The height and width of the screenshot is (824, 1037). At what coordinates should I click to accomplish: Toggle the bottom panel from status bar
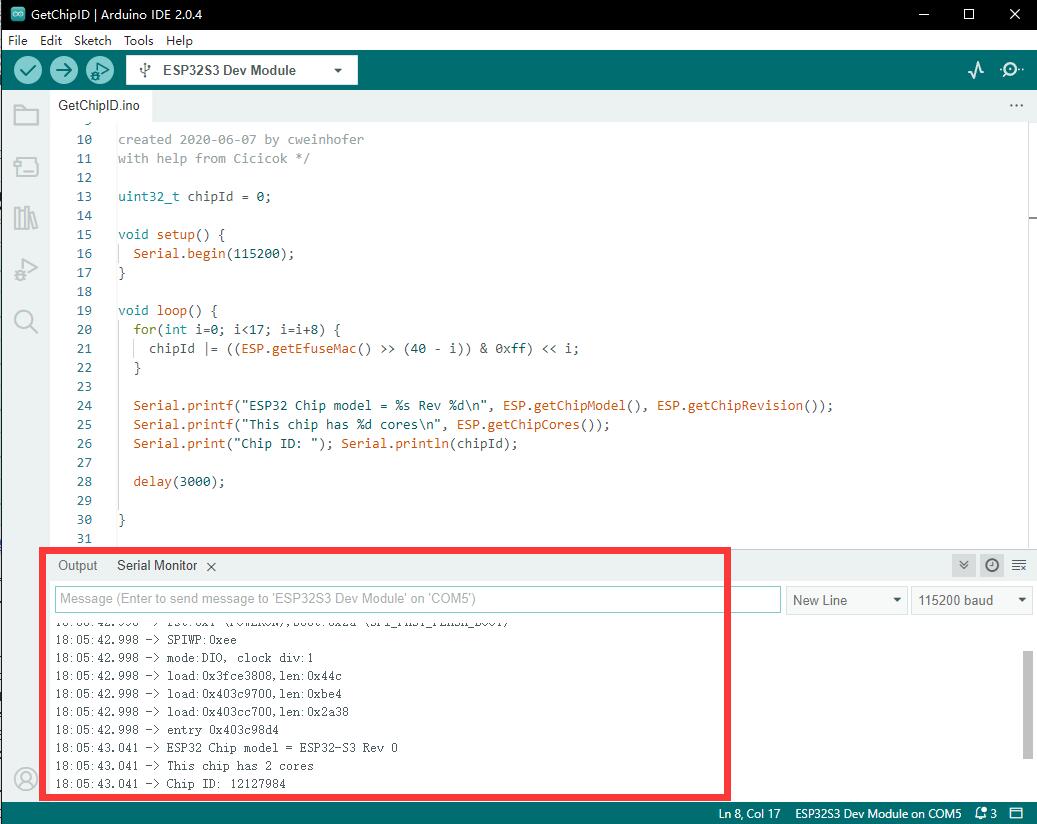(x=1016, y=813)
